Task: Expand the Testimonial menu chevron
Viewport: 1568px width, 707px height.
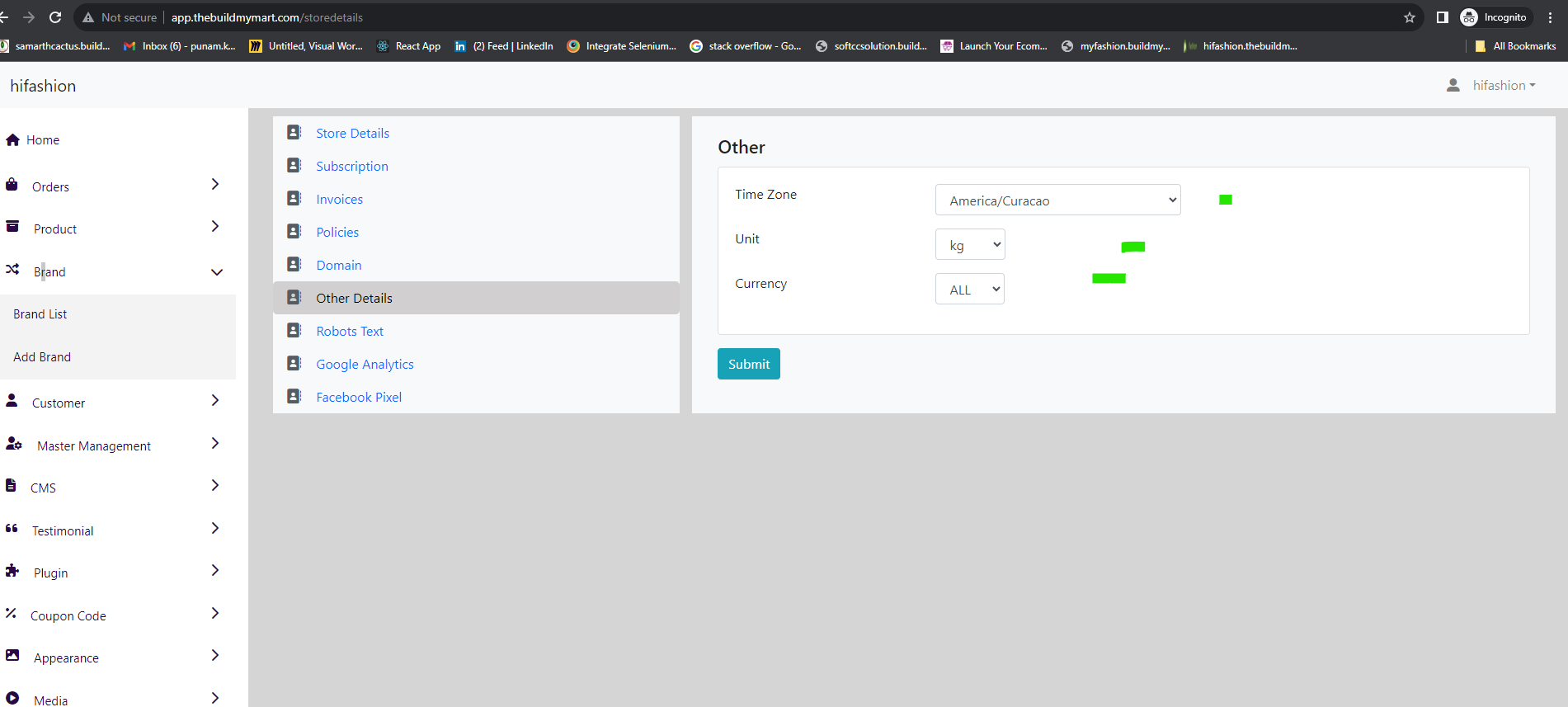Action: click(x=215, y=528)
